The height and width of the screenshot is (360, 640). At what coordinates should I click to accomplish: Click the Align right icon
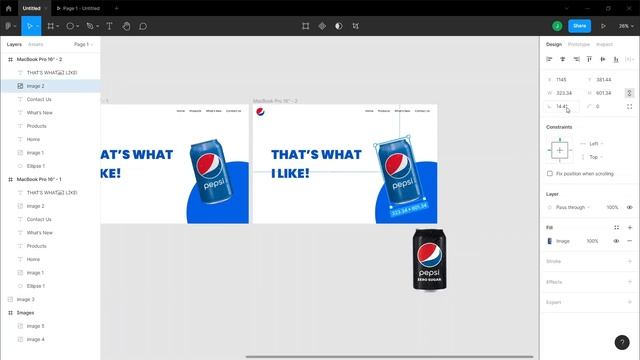(576, 60)
